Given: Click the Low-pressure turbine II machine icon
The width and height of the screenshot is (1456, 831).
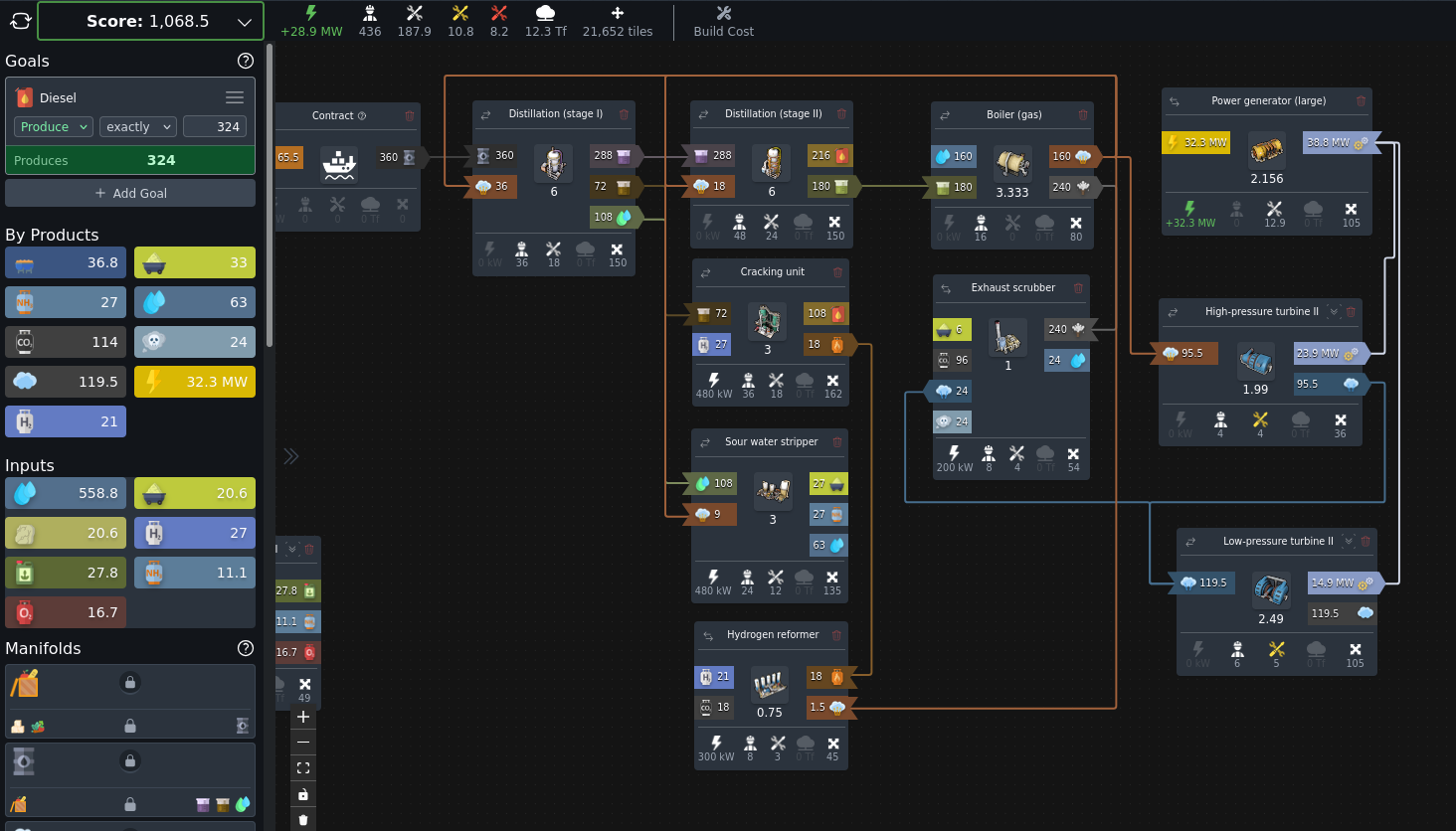Looking at the screenshot, I should pyautogui.click(x=1271, y=590).
